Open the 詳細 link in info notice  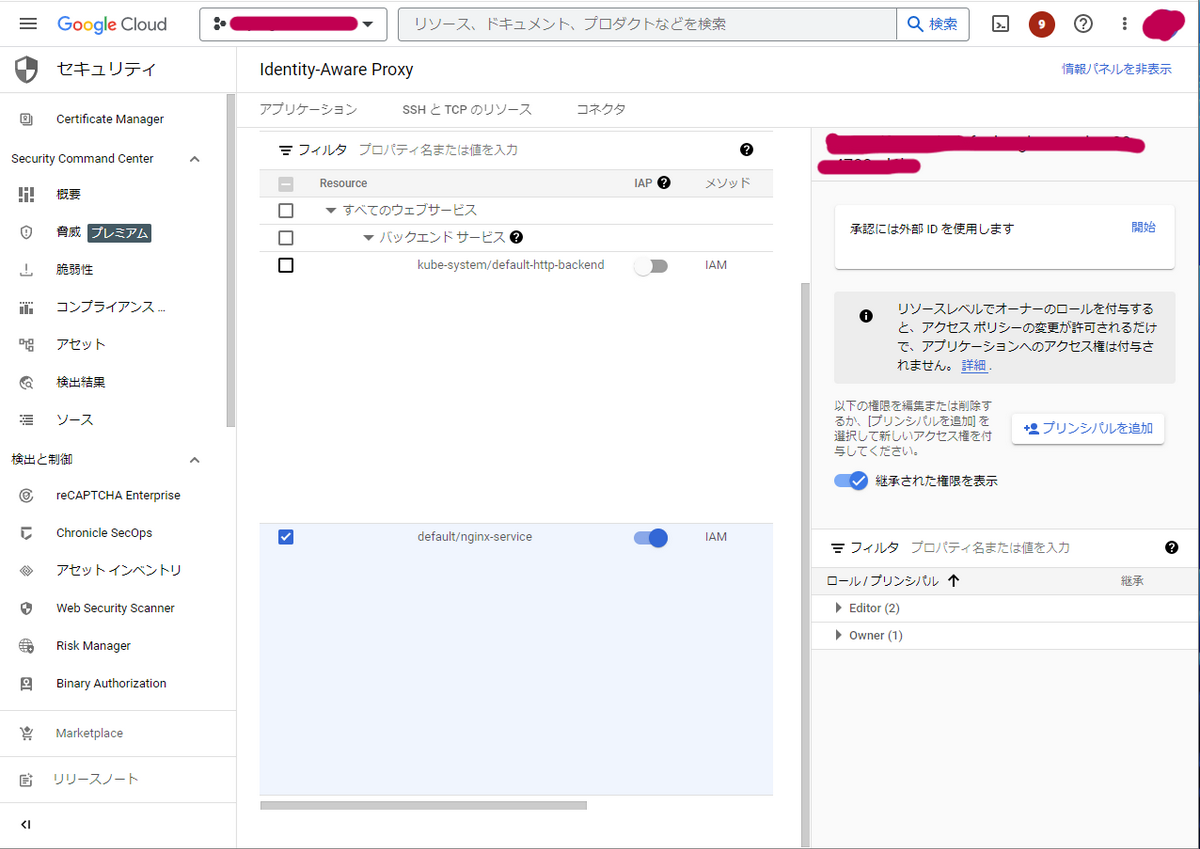pyautogui.click(x=974, y=366)
